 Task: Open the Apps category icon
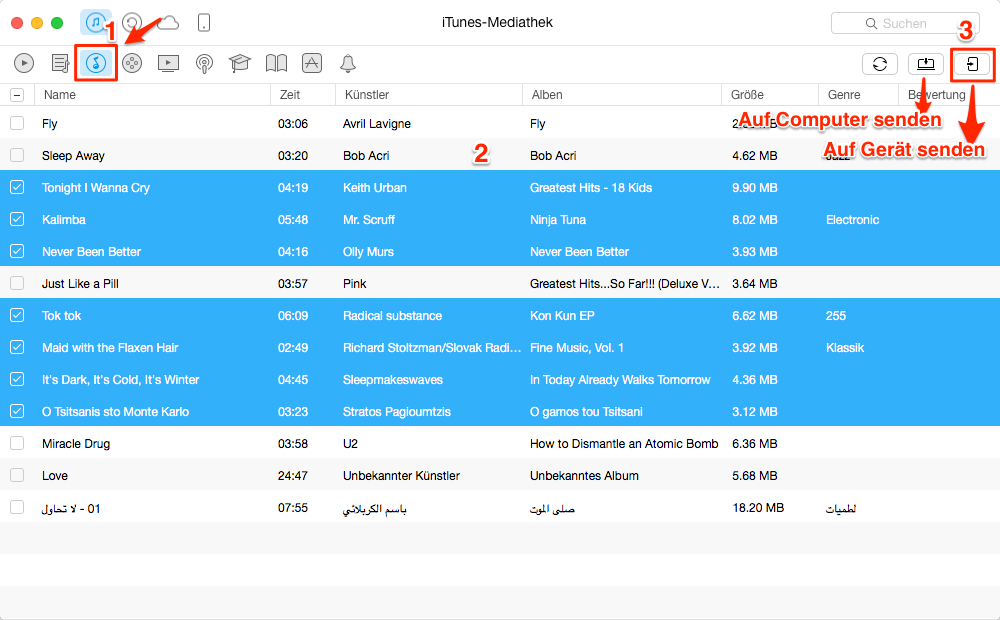pos(312,63)
